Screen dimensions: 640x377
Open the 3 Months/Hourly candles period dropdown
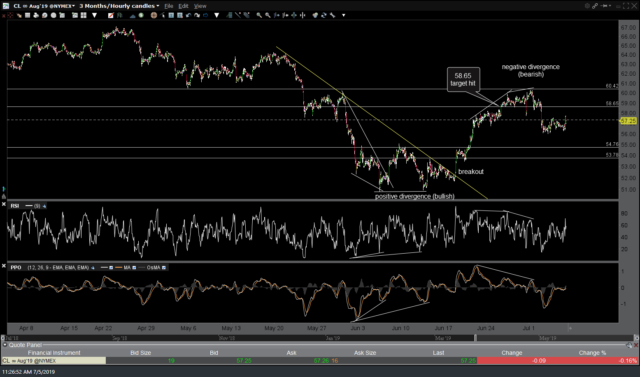119,6
